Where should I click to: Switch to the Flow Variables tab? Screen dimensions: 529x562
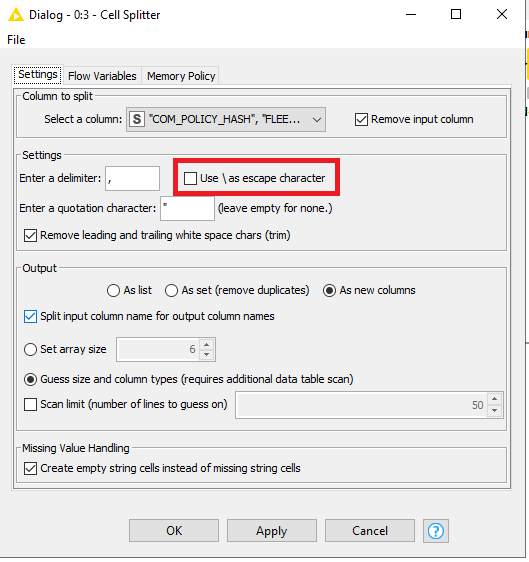point(102,76)
